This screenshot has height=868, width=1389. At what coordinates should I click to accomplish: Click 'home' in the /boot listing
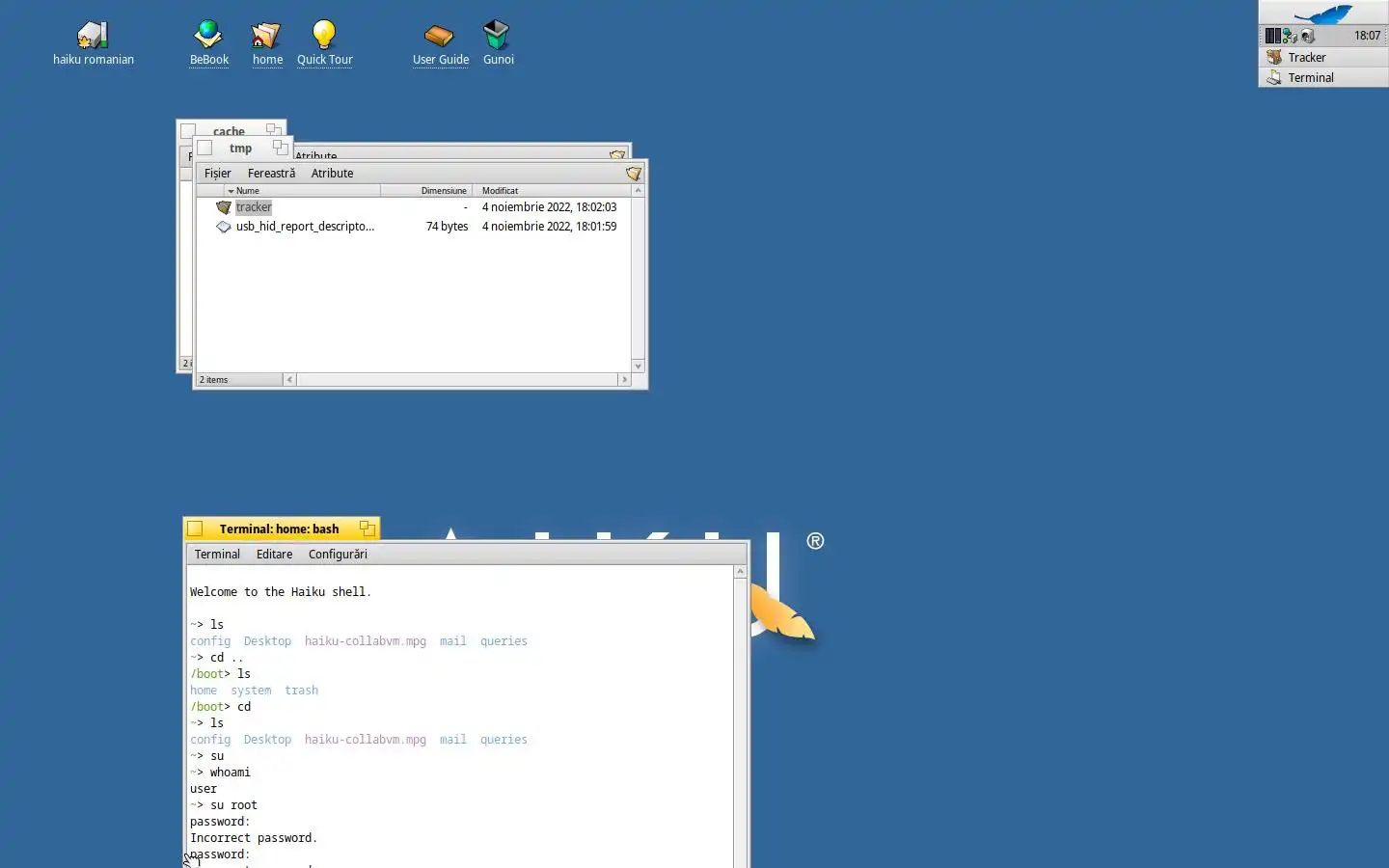(204, 691)
